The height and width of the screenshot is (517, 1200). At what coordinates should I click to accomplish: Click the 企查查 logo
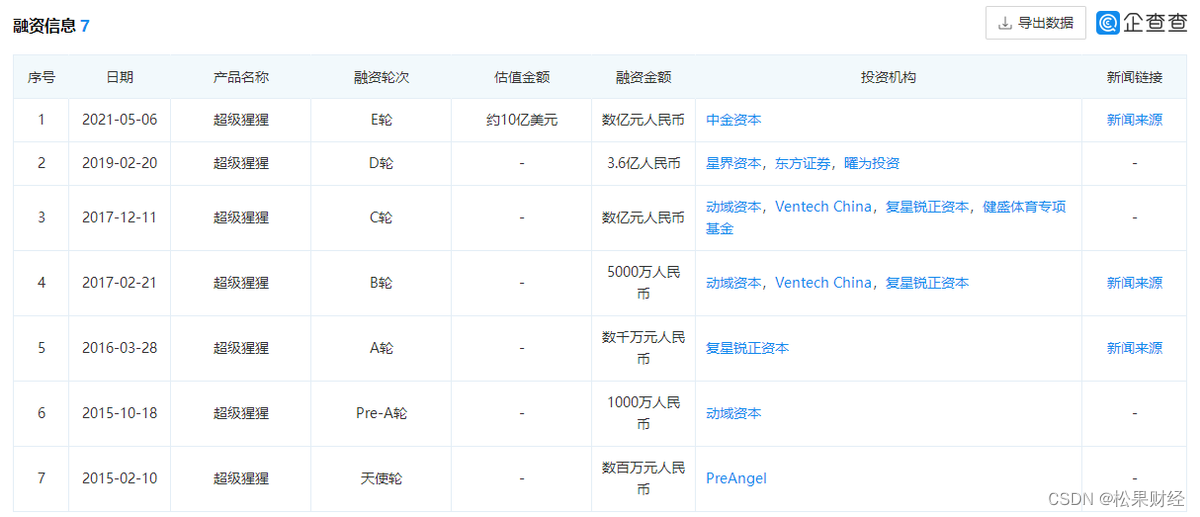pos(1142,23)
